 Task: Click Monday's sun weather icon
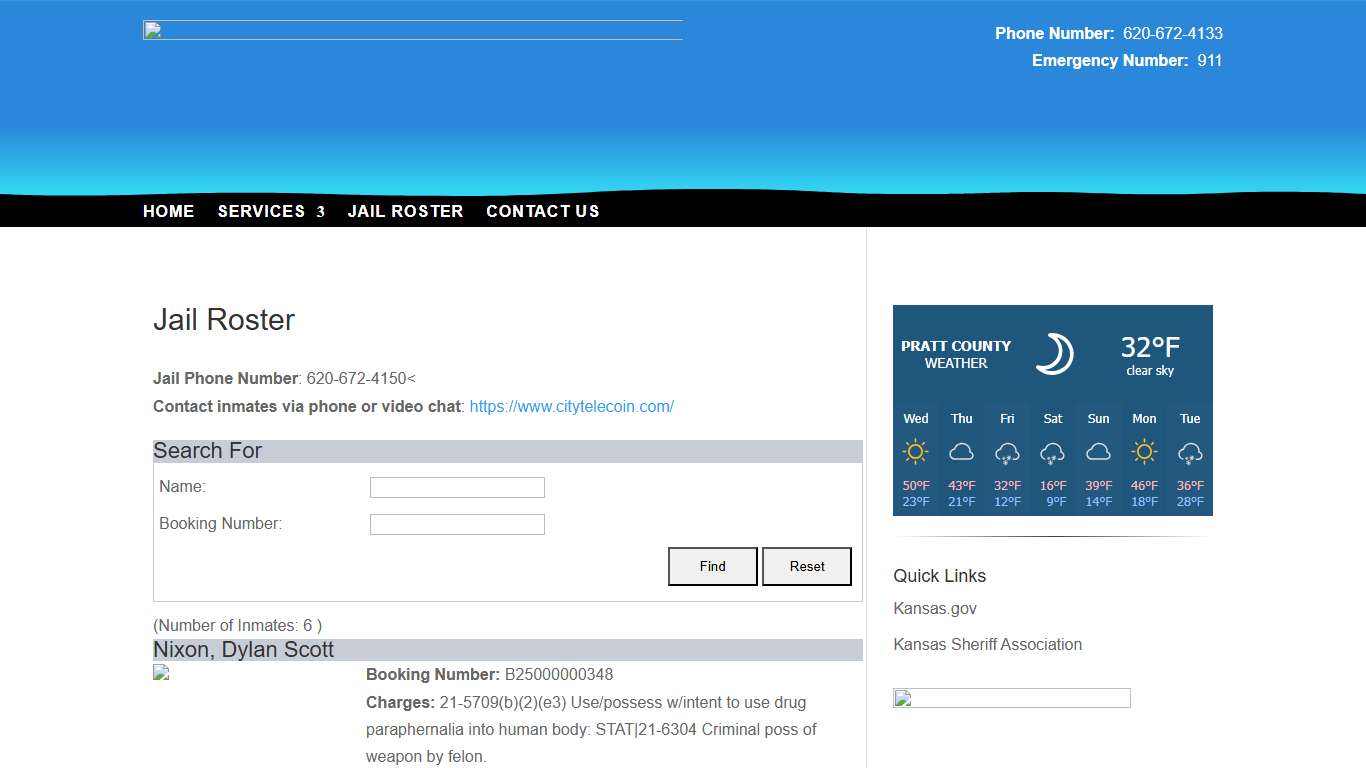[1144, 452]
